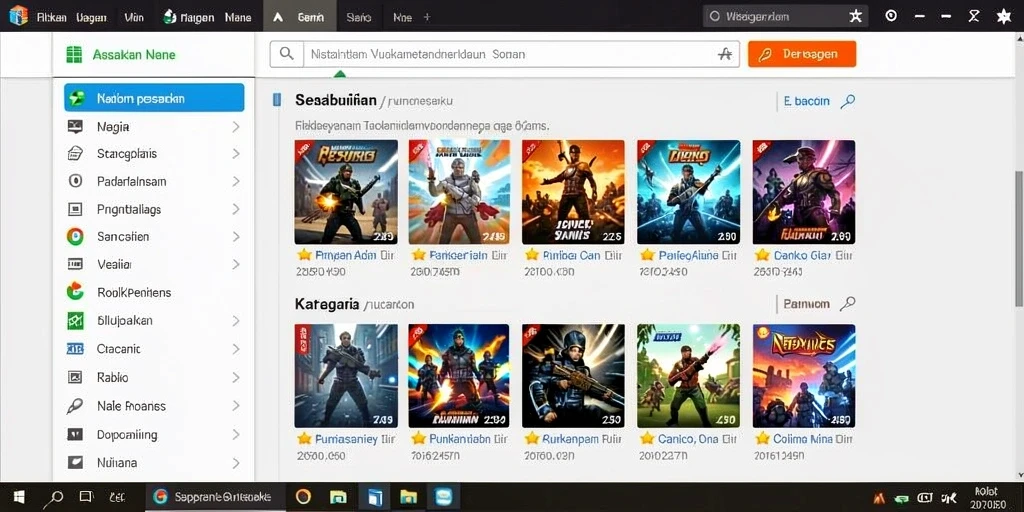Open the Vin menu
The height and width of the screenshot is (512, 1024).
click(134, 18)
